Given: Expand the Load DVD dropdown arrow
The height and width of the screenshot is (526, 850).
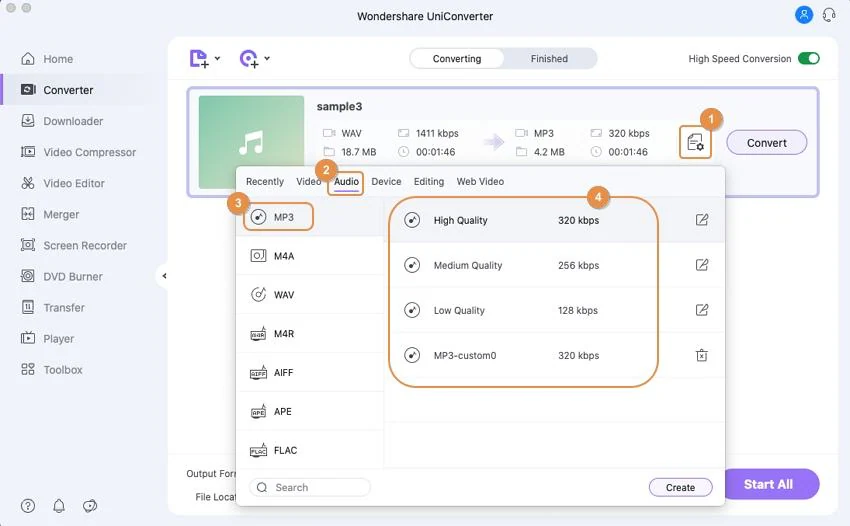Looking at the screenshot, I should click(267, 58).
